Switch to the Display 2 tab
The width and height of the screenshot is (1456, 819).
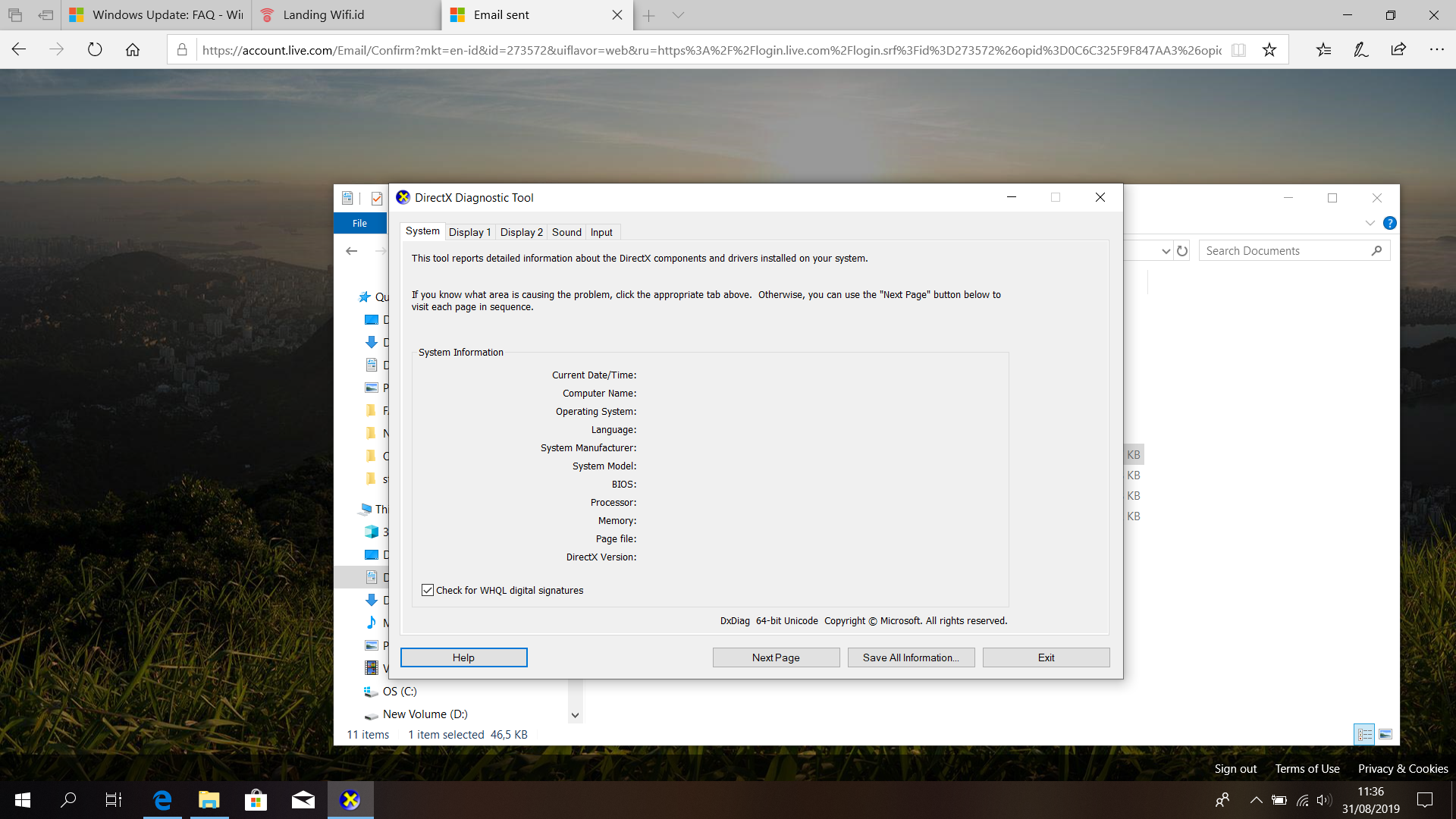521,232
